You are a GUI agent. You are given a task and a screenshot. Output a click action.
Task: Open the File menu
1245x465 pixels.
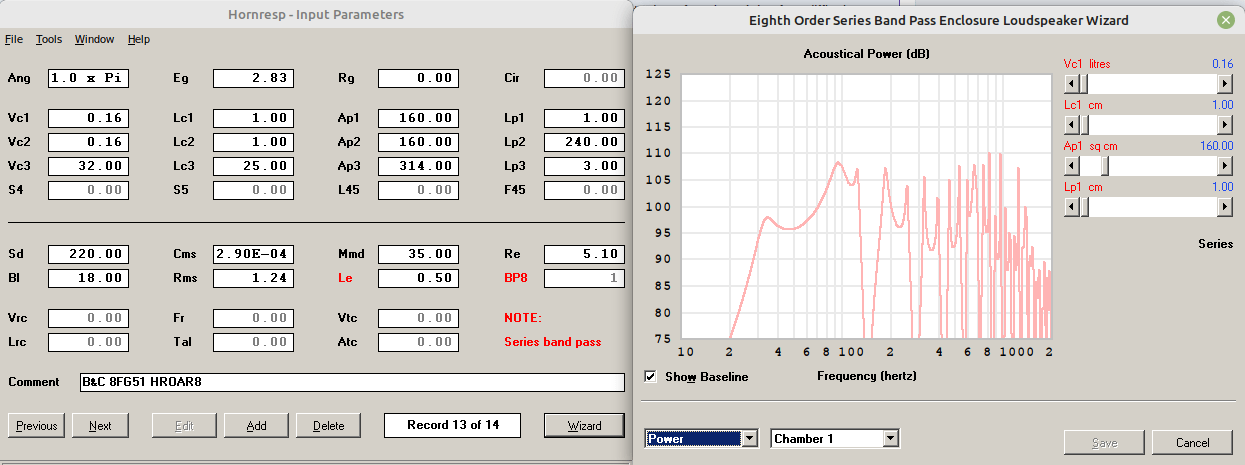point(14,40)
